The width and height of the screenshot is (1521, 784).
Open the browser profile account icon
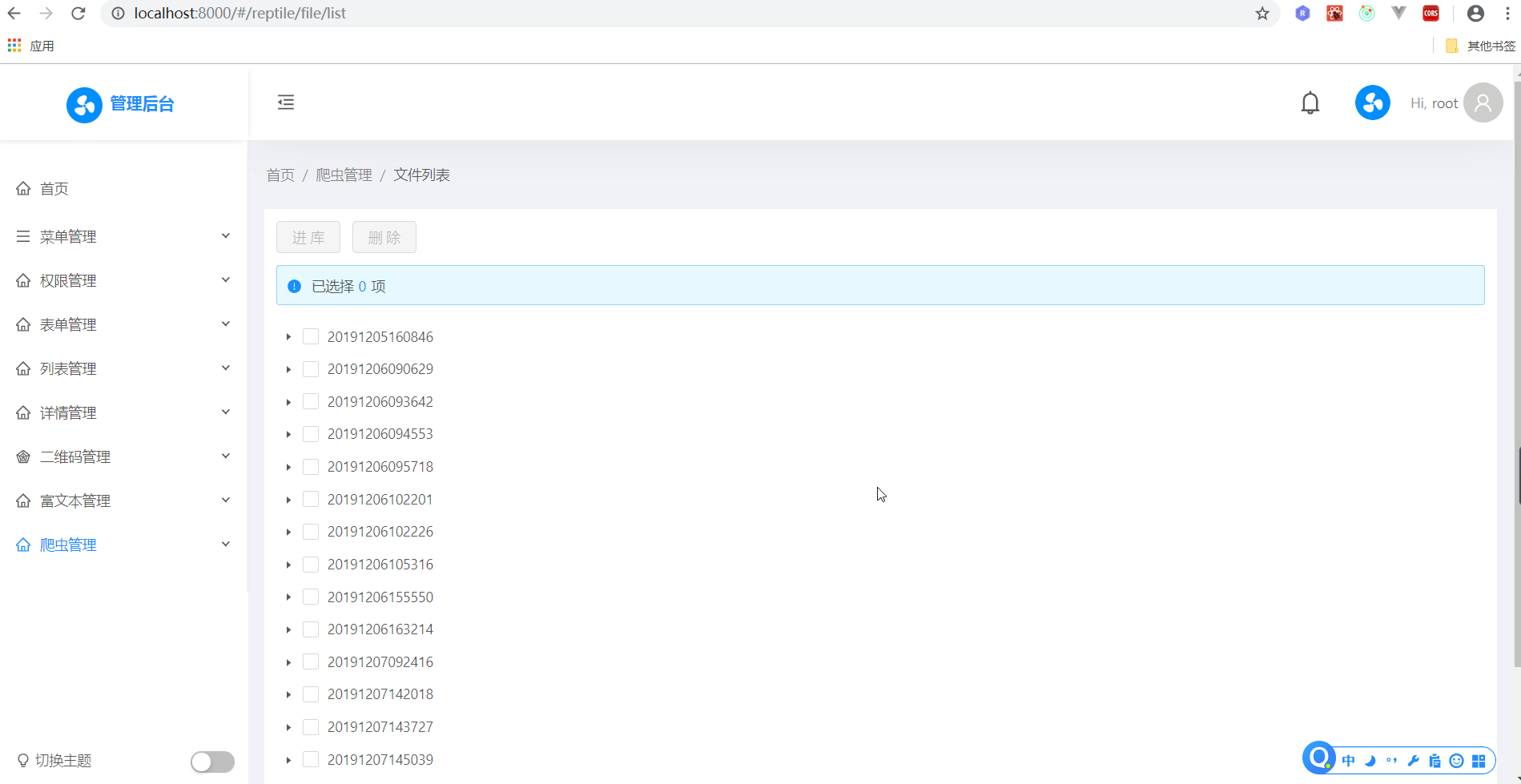click(x=1475, y=14)
